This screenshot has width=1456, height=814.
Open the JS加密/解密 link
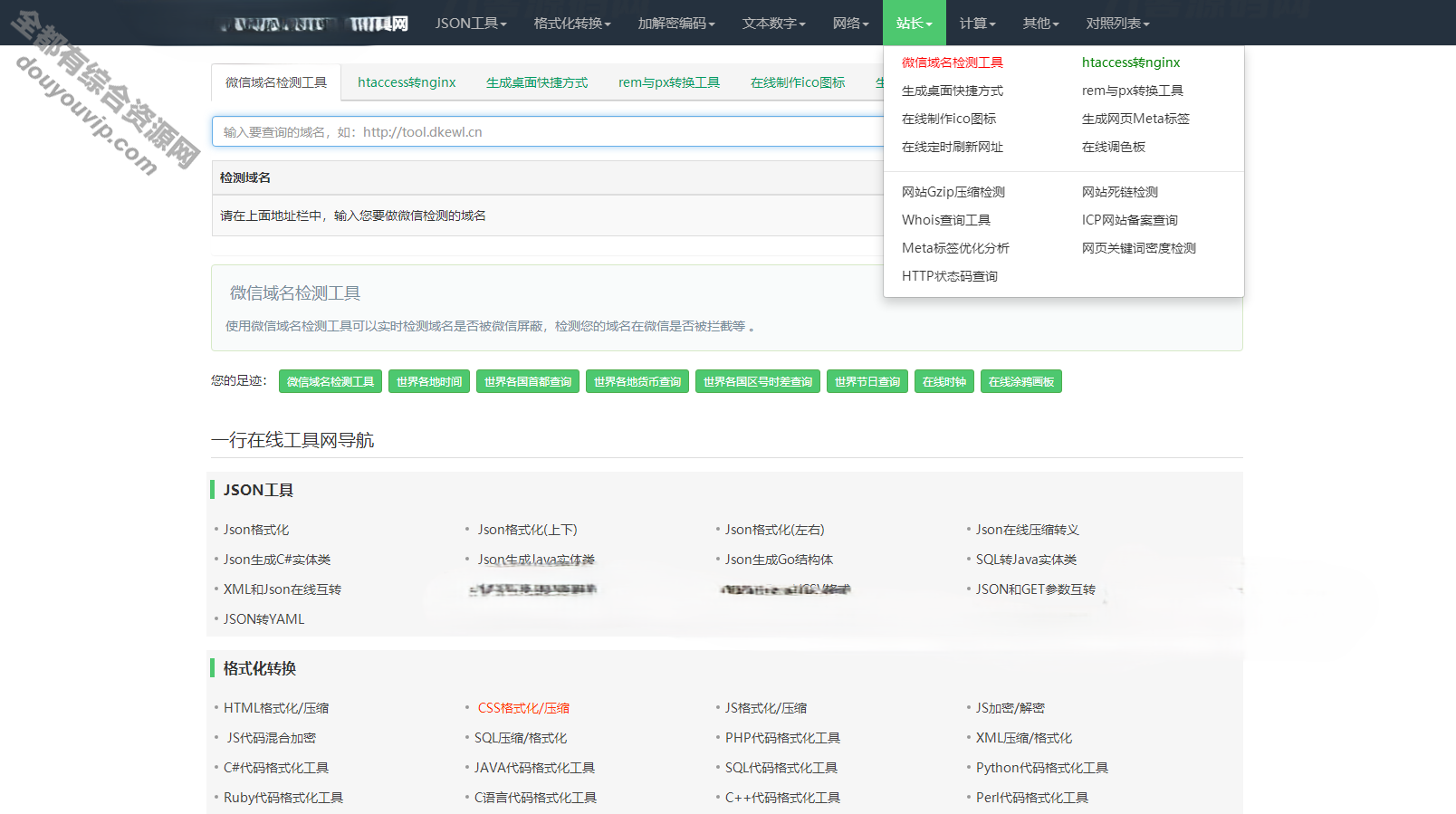click(1011, 708)
